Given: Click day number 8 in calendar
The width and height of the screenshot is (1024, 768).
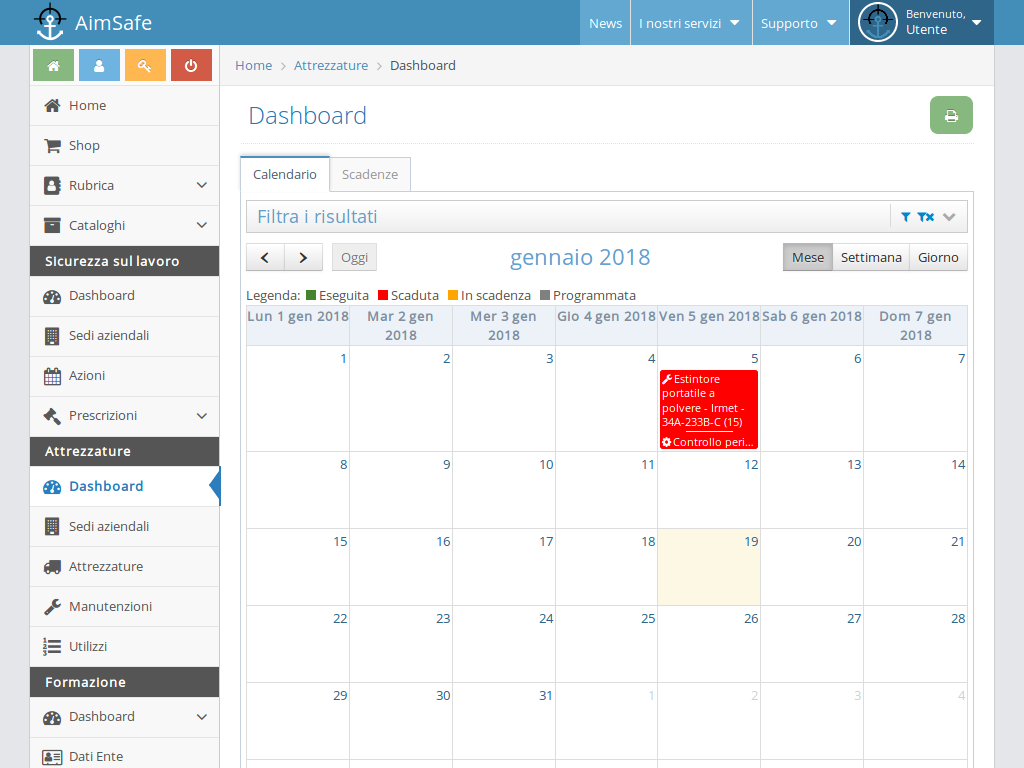Looking at the screenshot, I should [344, 464].
